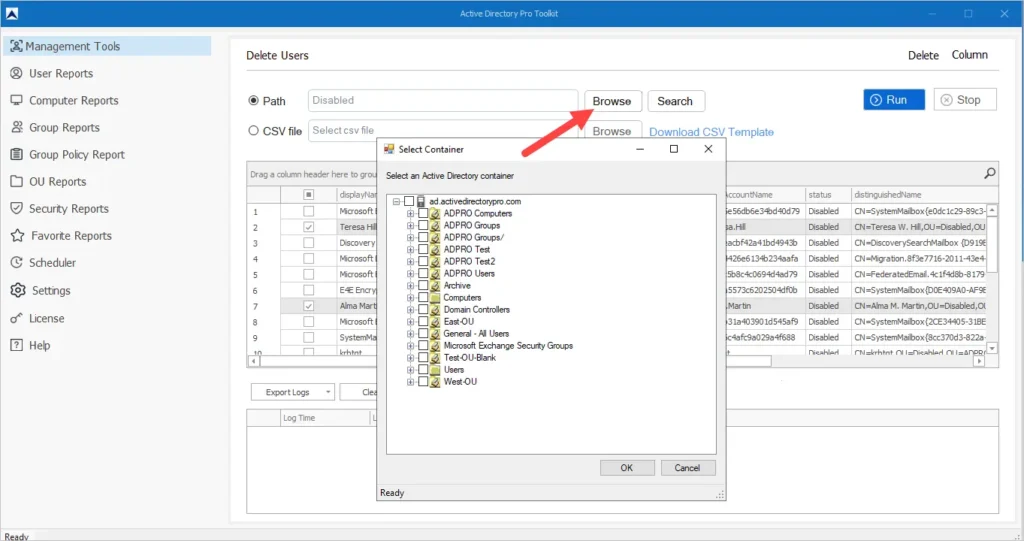Click the Stop button
Screen dimensions: 1024x541
[965, 100]
